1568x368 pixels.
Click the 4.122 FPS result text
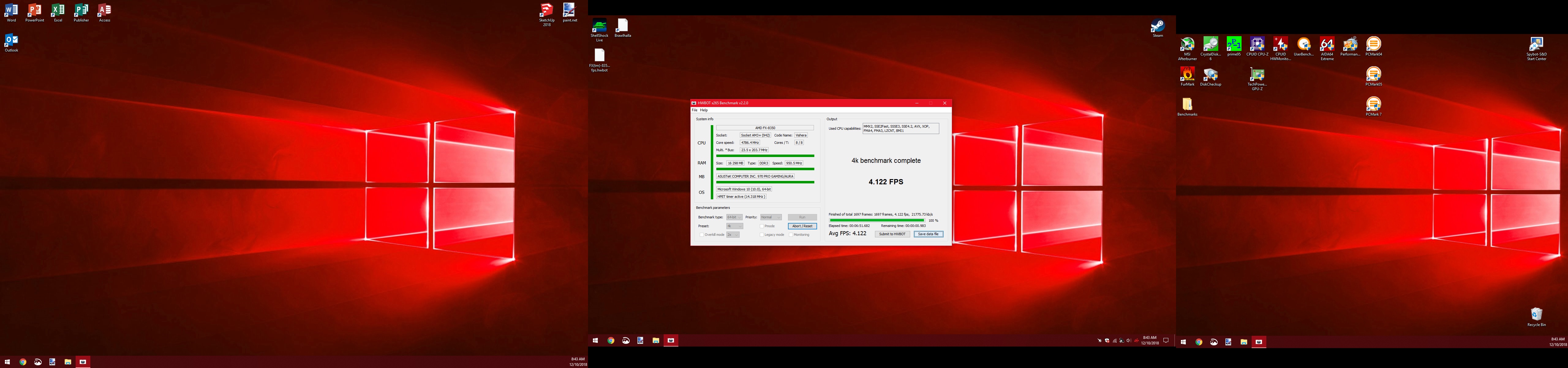click(x=886, y=182)
